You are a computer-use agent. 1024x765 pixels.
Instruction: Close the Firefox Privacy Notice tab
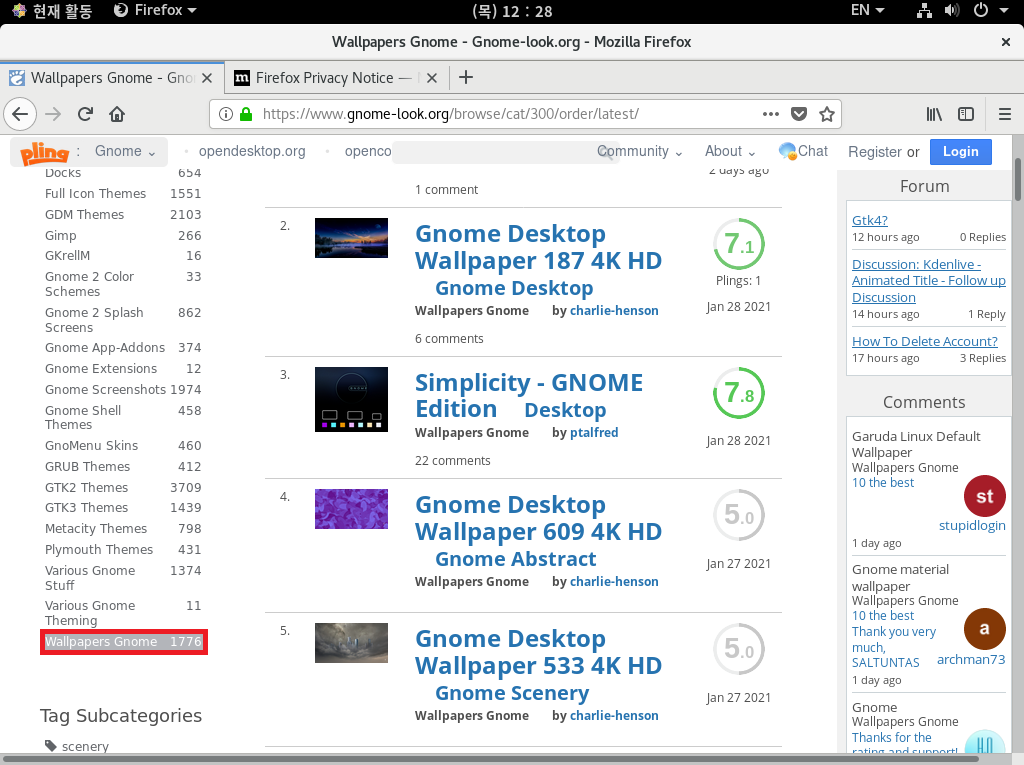tap(432, 78)
